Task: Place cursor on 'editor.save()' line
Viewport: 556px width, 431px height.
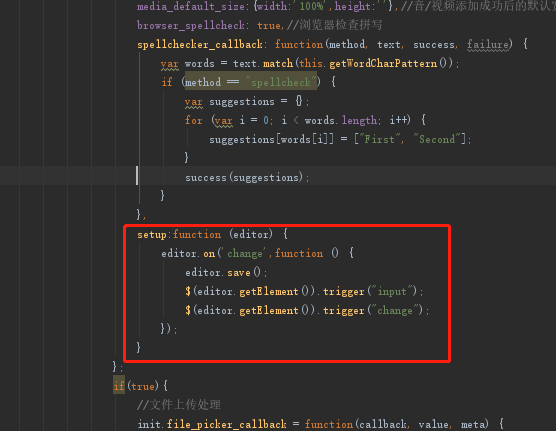Action: click(226, 272)
